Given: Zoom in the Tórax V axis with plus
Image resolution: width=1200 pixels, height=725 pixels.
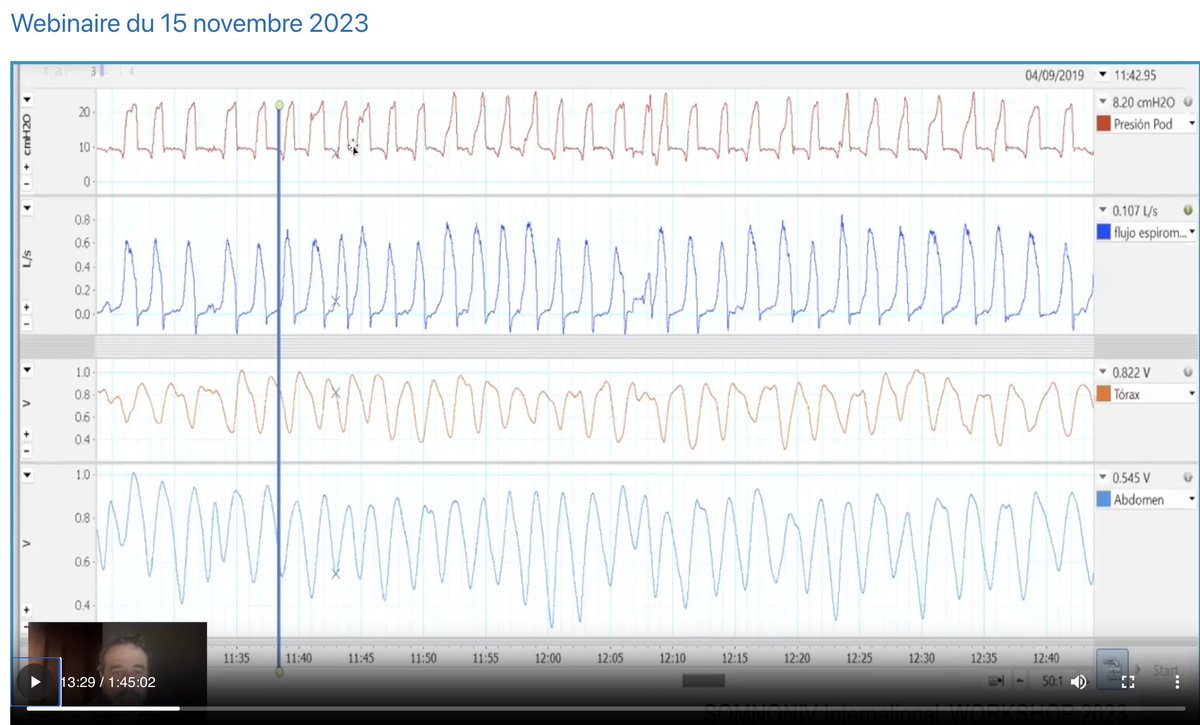Looking at the screenshot, I should click(26, 433).
